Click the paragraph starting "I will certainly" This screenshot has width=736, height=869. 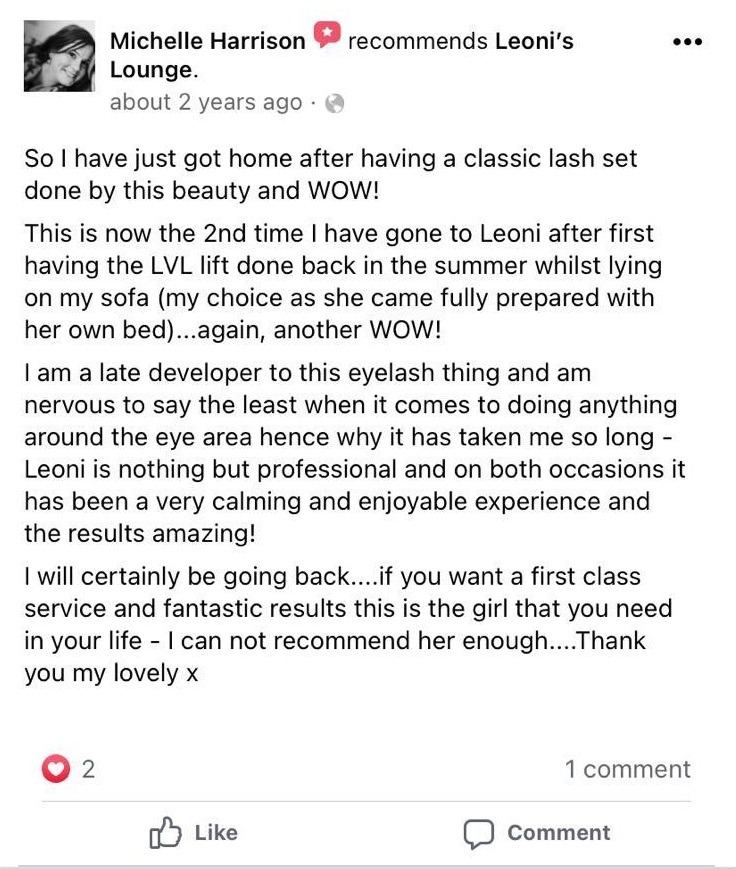[x=345, y=625]
